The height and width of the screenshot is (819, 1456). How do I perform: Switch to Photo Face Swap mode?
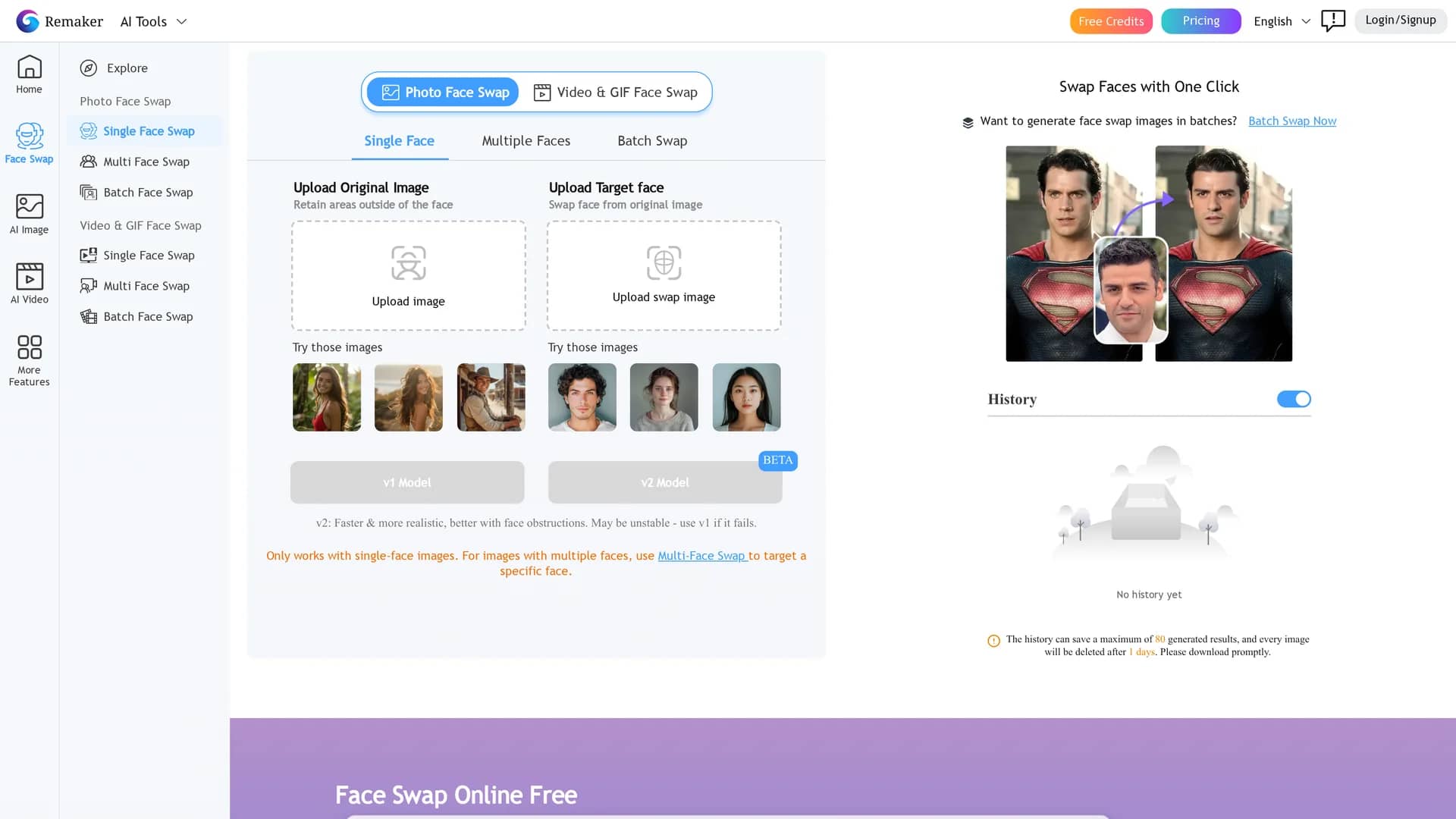click(x=444, y=93)
